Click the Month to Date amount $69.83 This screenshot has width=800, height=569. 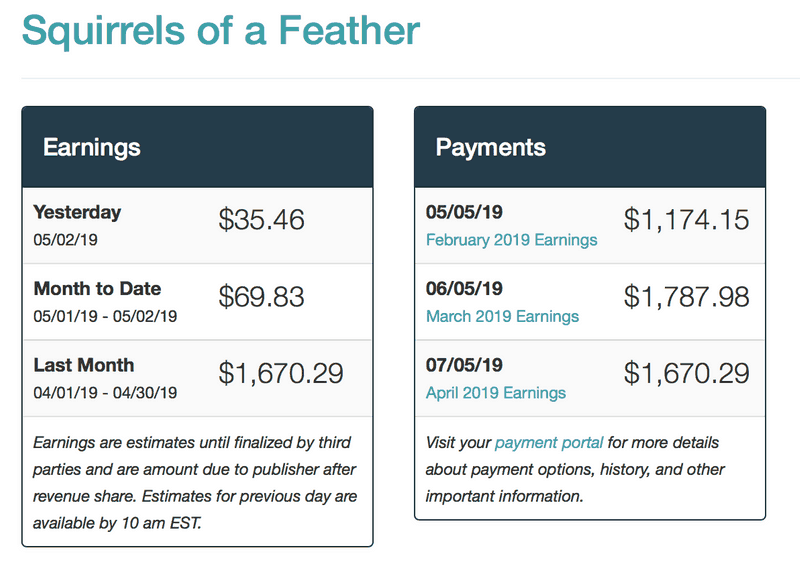(x=261, y=296)
